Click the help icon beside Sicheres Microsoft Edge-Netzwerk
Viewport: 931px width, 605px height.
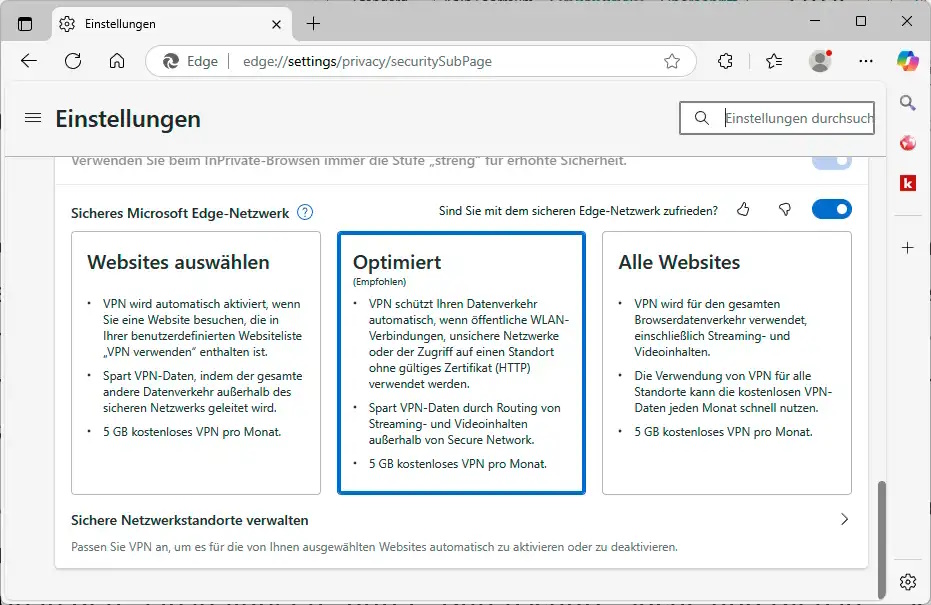tap(305, 212)
